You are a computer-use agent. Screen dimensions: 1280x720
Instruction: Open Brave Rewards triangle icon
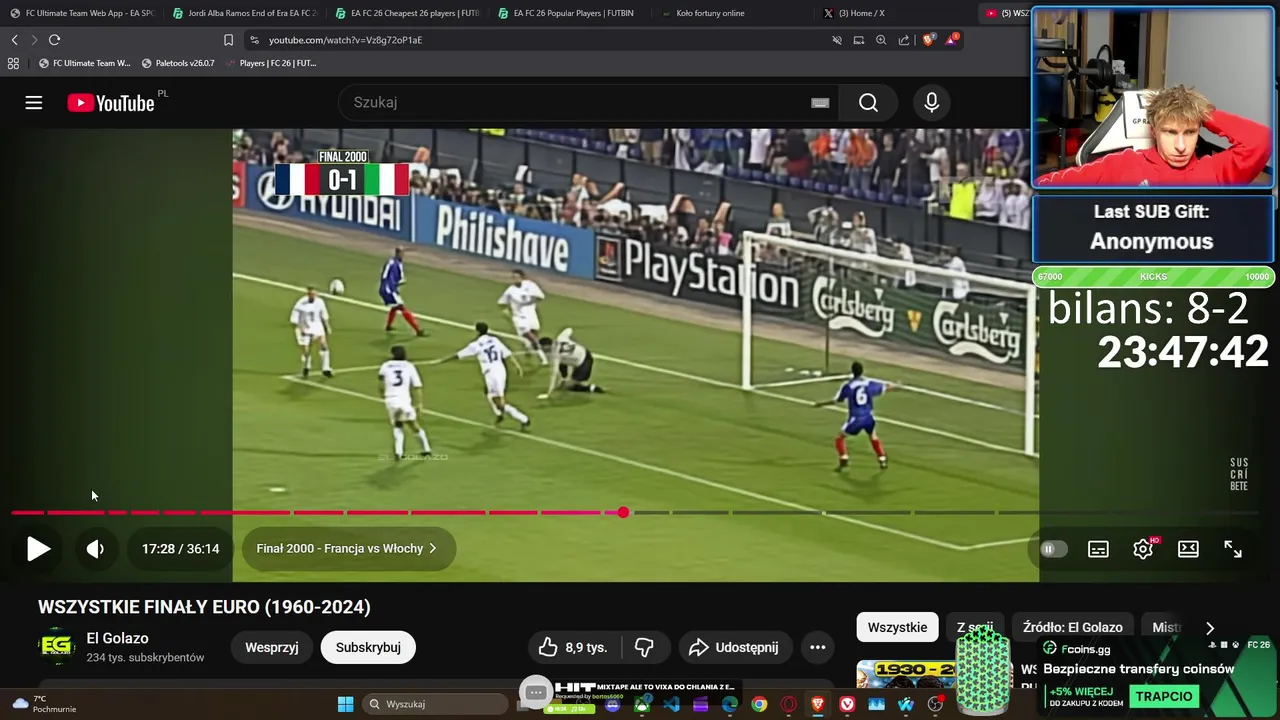pyautogui.click(x=952, y=40)
